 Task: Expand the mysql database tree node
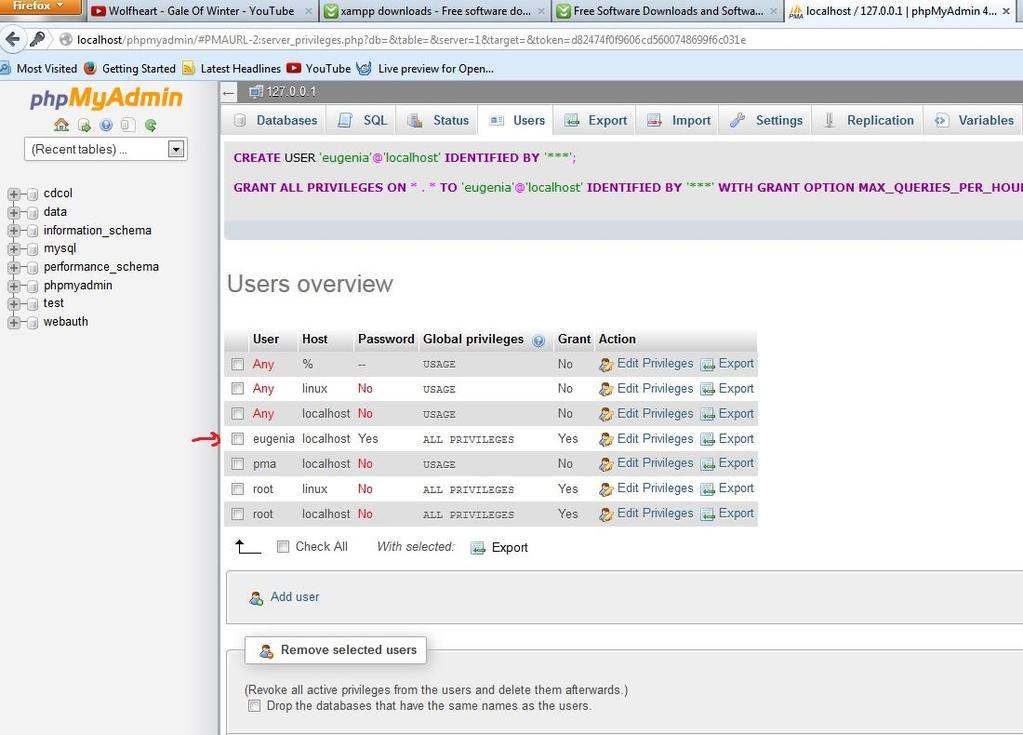point(14,249)
